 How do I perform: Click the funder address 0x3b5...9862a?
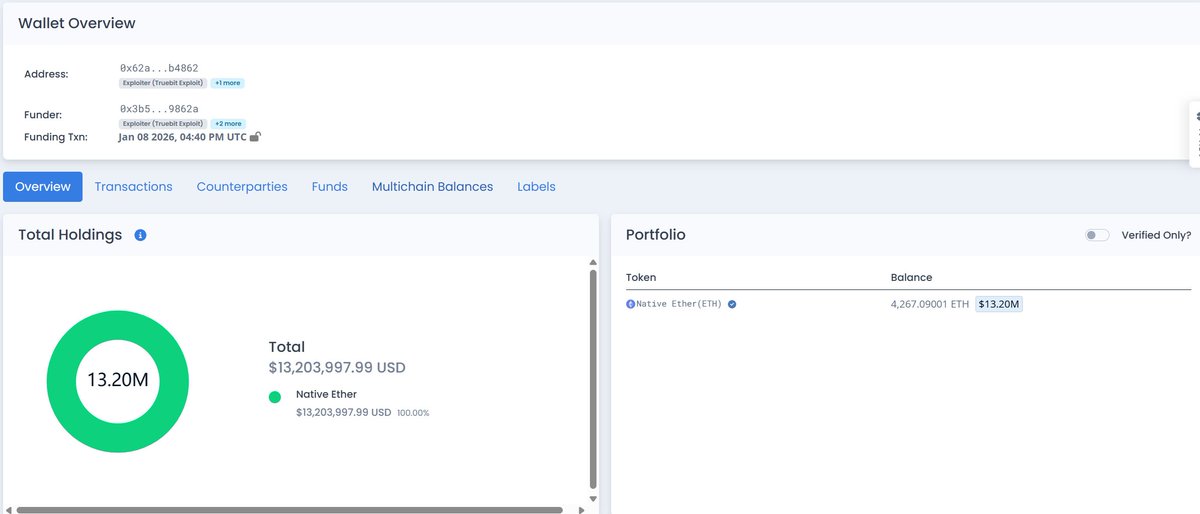click(x=159, y=109)
